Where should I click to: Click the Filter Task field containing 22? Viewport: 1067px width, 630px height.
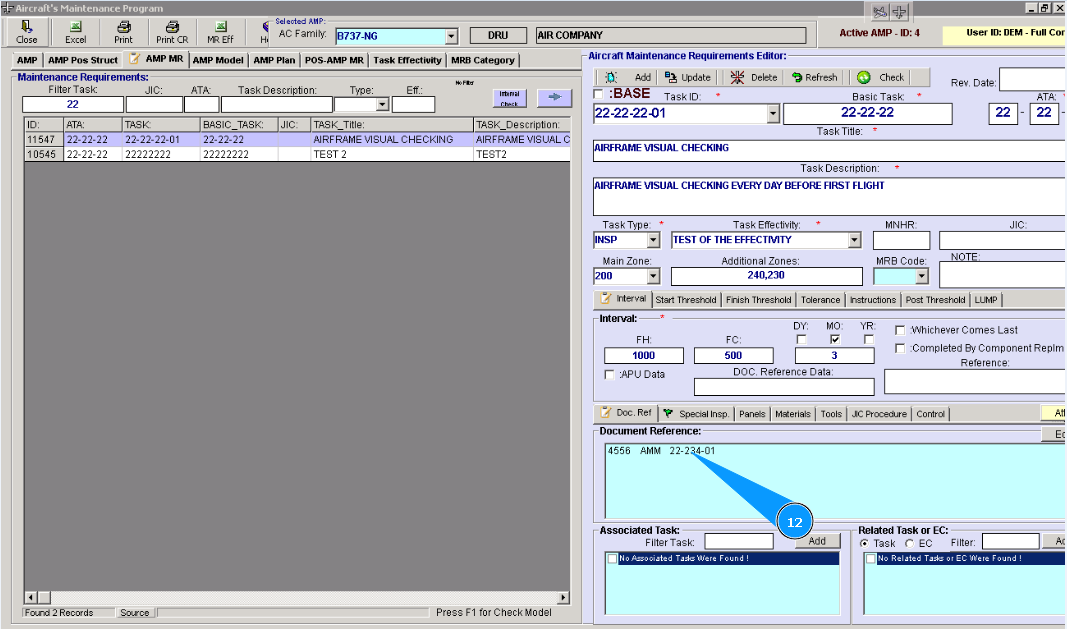pyautogui.click(x=73, y=104)
